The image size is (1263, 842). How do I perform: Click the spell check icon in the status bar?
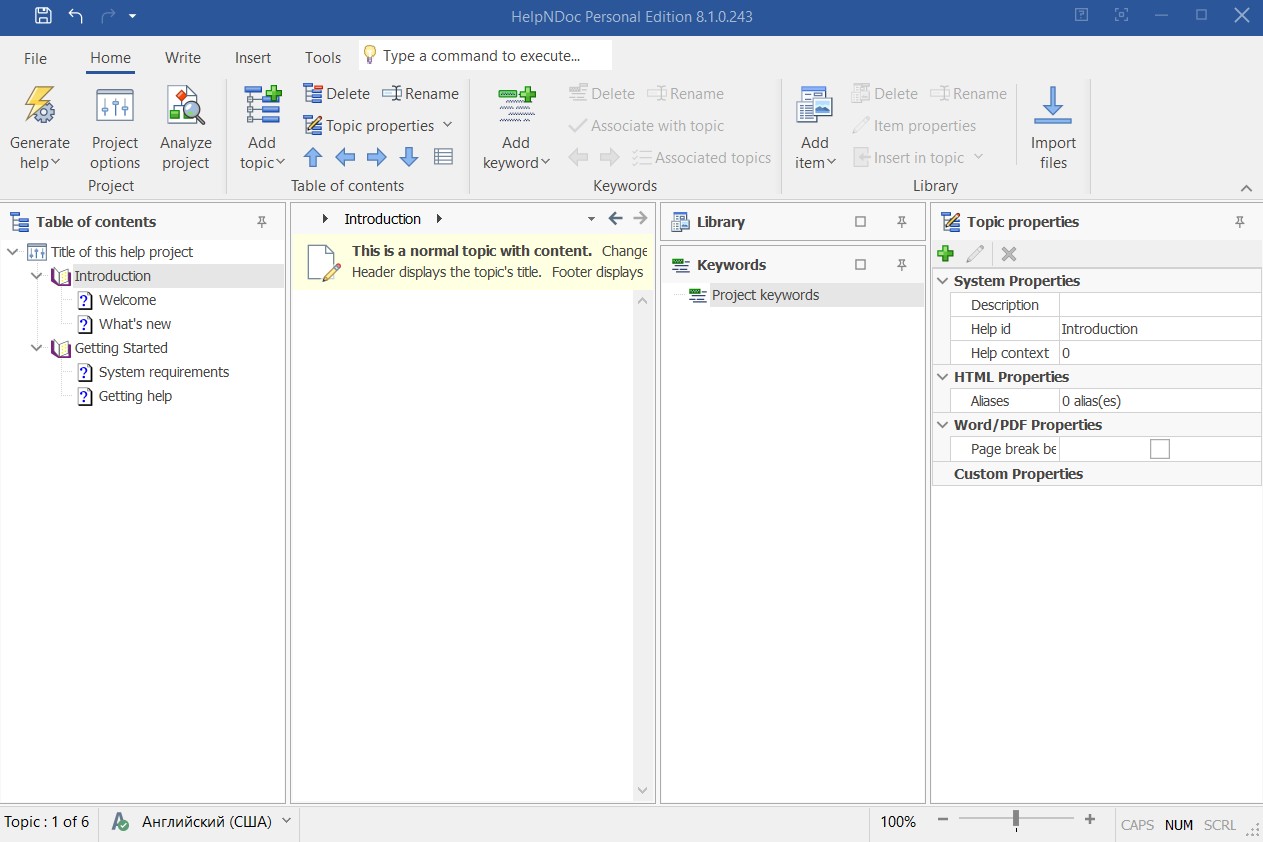point(121,822)
